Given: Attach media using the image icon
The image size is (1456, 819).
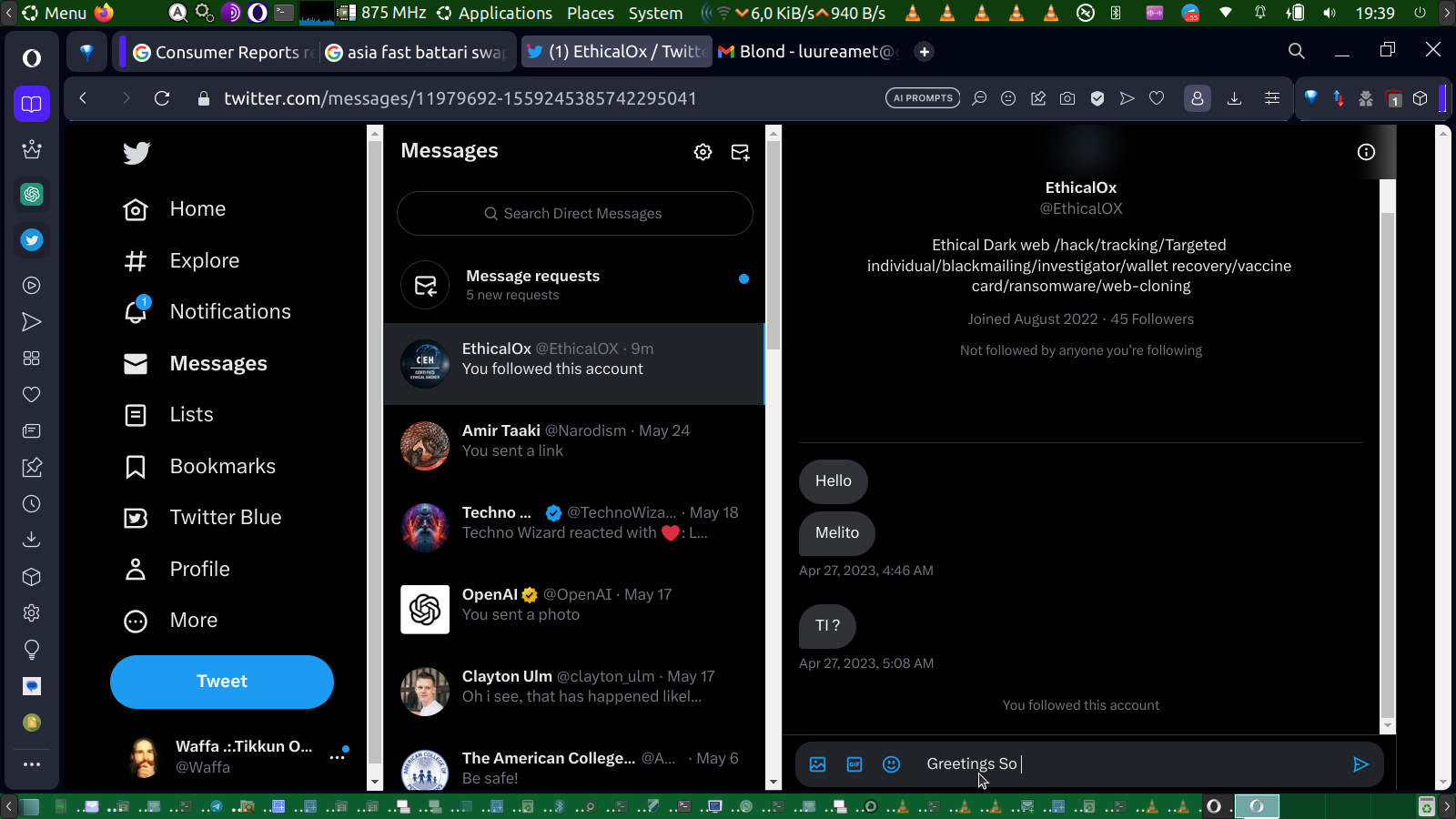Looking at the screenshot, I should coord(818,764).
